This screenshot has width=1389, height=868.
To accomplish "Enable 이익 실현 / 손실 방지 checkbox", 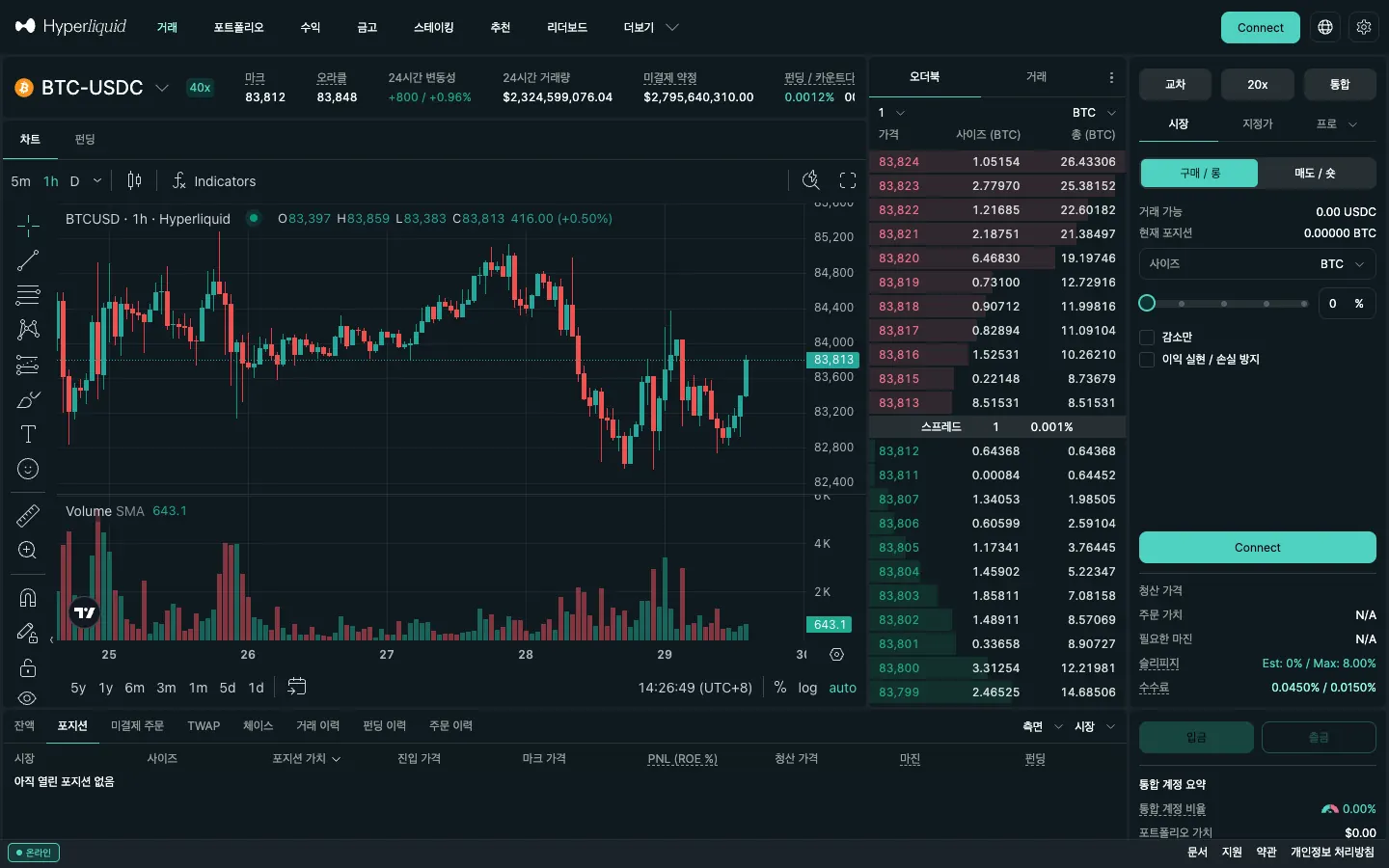I will (1147, 359).
